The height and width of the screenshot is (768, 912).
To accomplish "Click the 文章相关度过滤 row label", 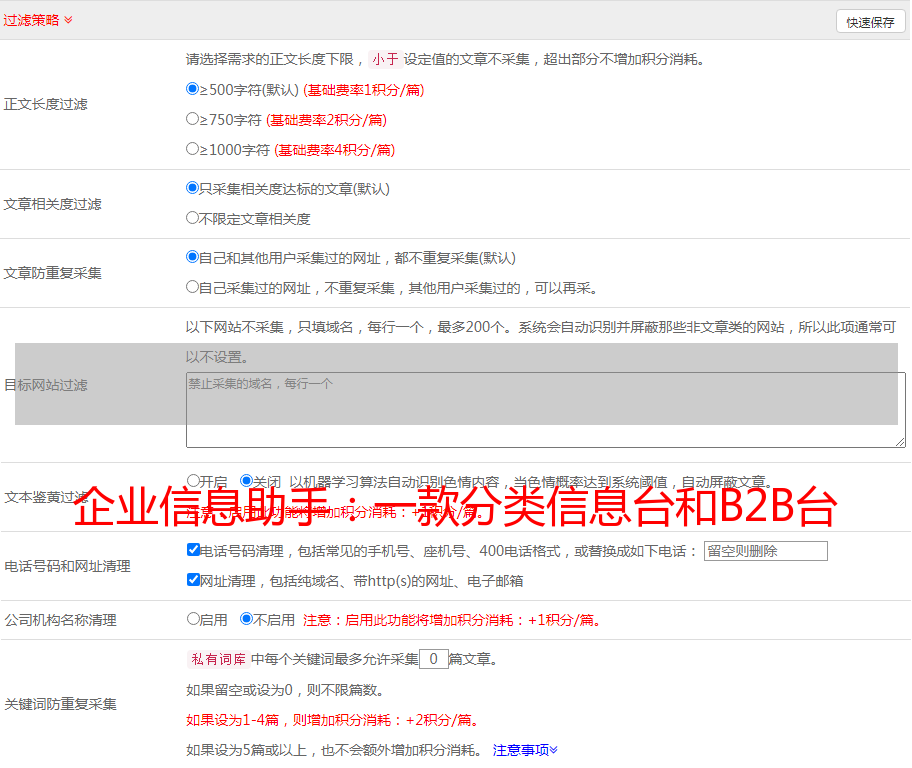I will pos(52,204).
